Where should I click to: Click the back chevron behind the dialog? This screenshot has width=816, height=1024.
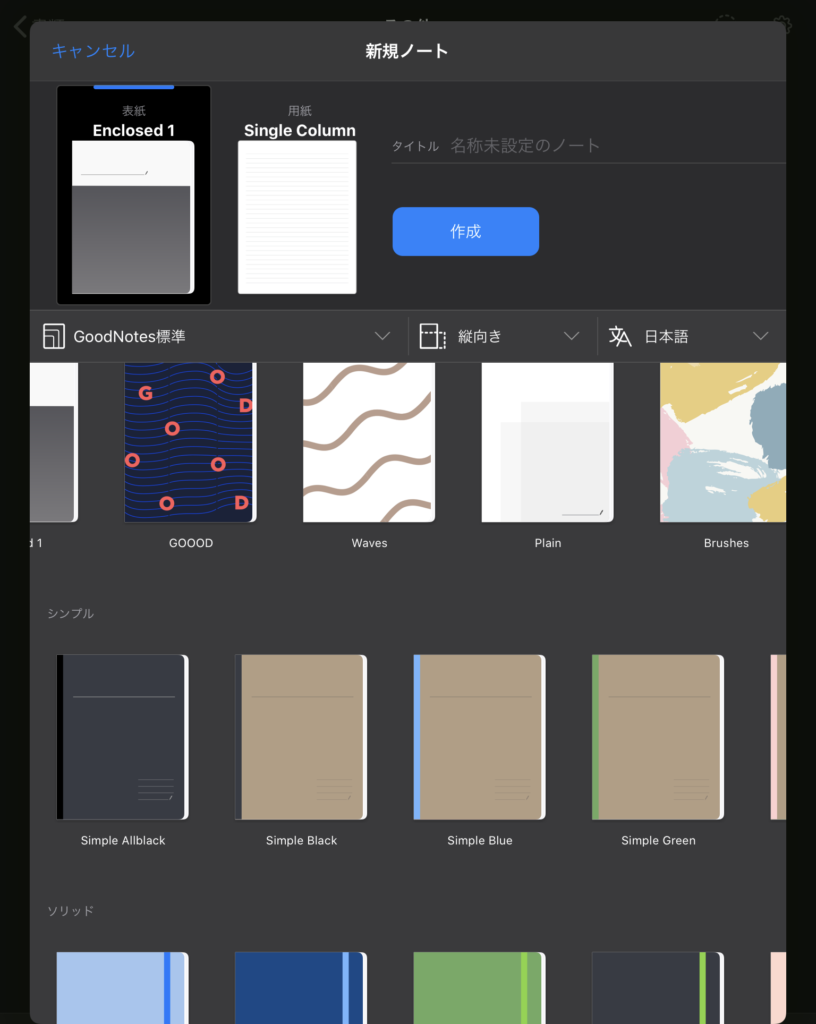click(x=20, y=27)
